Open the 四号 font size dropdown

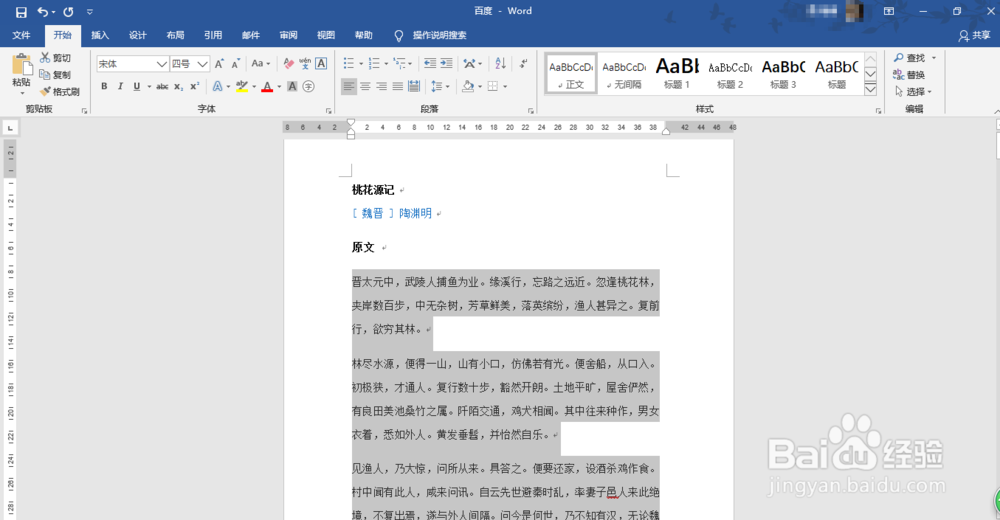[202, 64]
